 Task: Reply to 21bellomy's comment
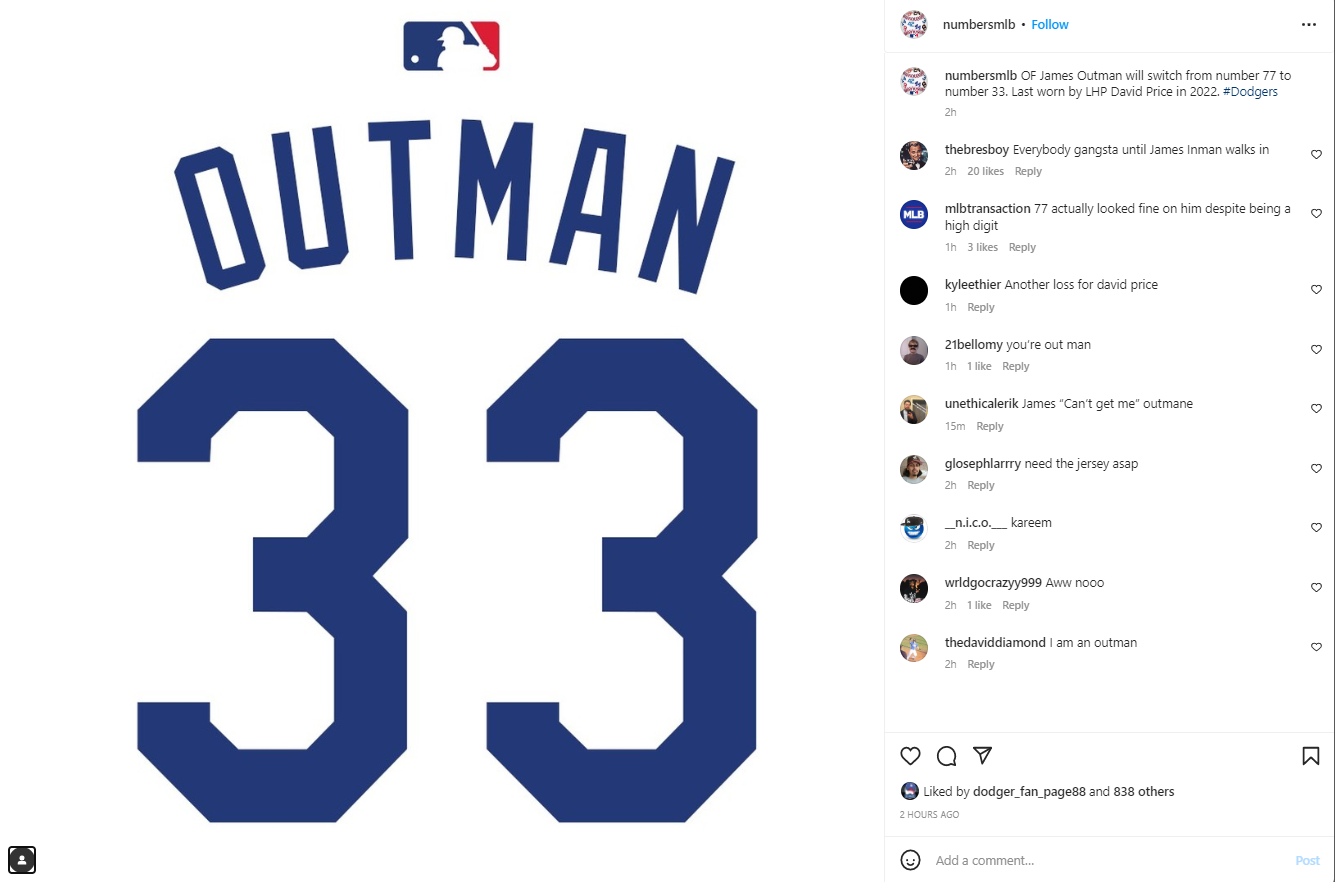1016,367
